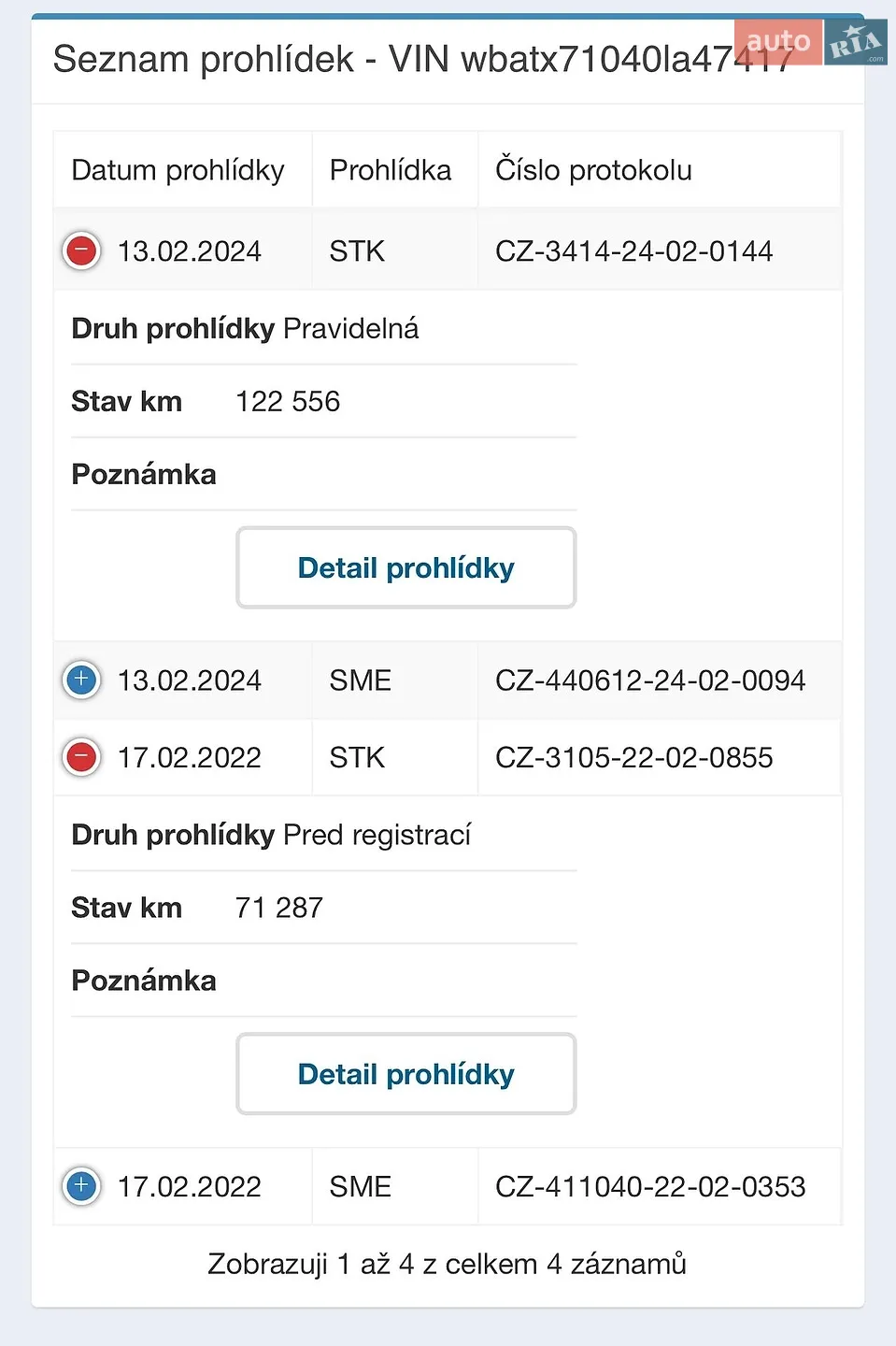Click the Stav km value 71 287

pyautogui.click(x=279, y=908)
